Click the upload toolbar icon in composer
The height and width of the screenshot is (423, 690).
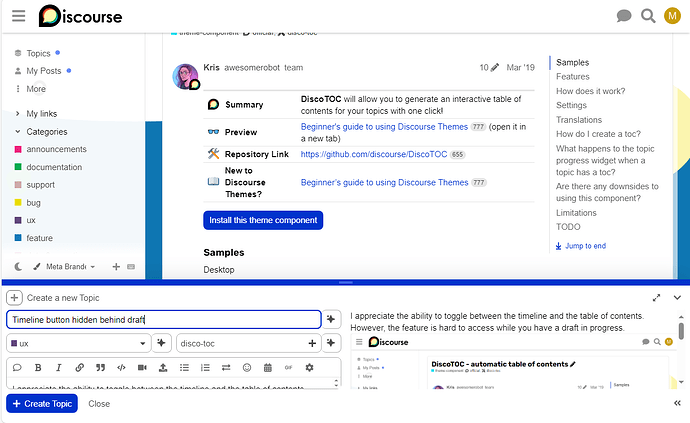(x=163, y=368)
